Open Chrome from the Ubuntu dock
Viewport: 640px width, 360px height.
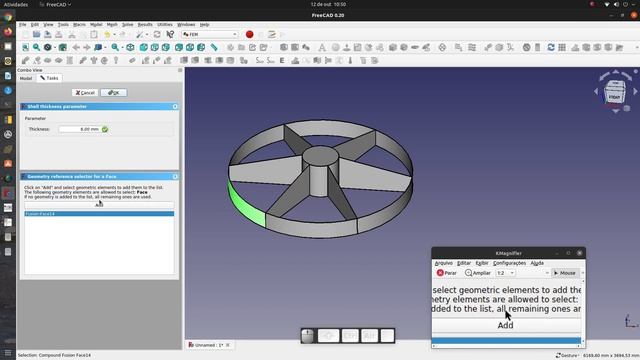coord(8,17)
